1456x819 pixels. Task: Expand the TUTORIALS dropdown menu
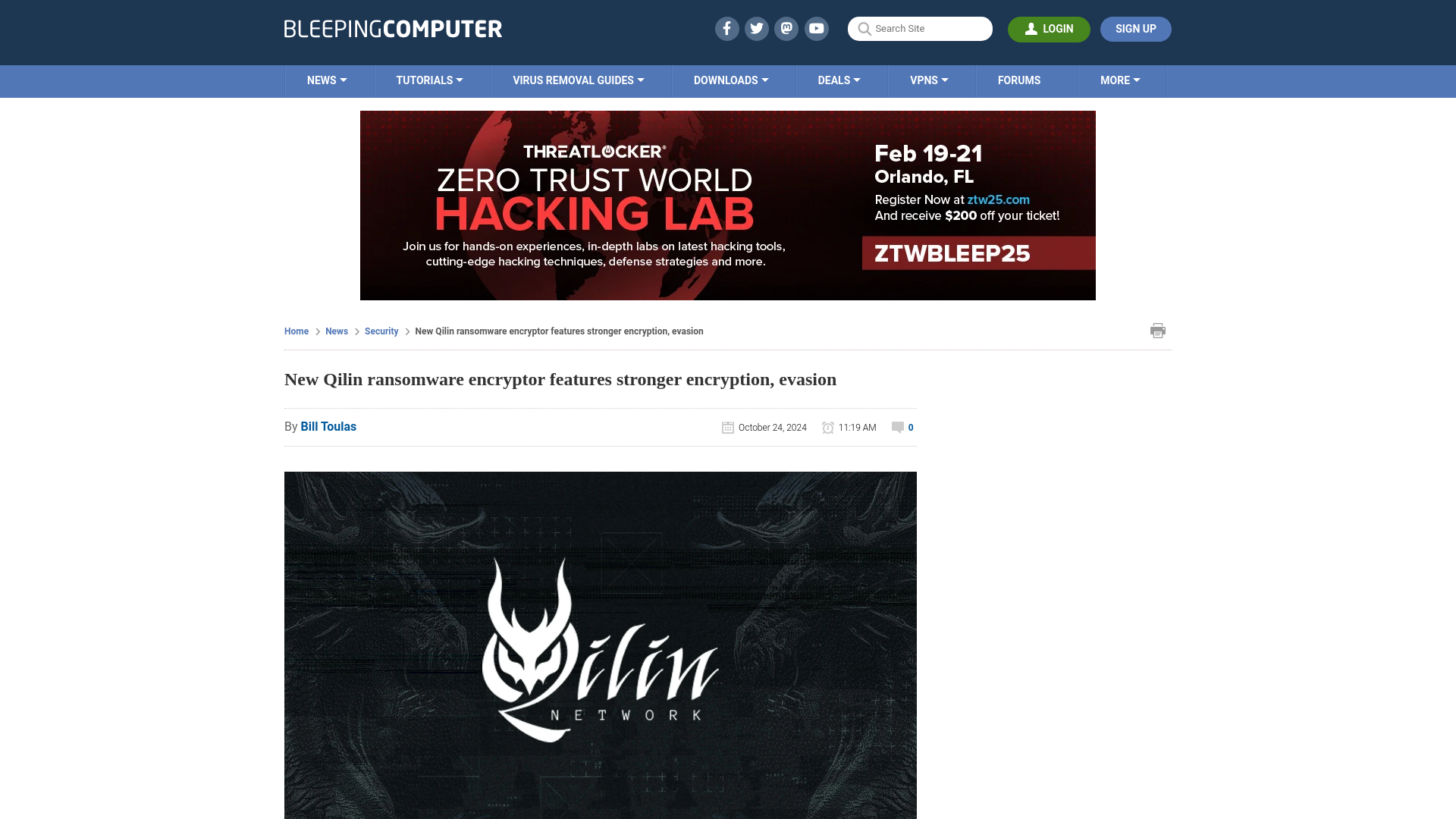[429, 80]
